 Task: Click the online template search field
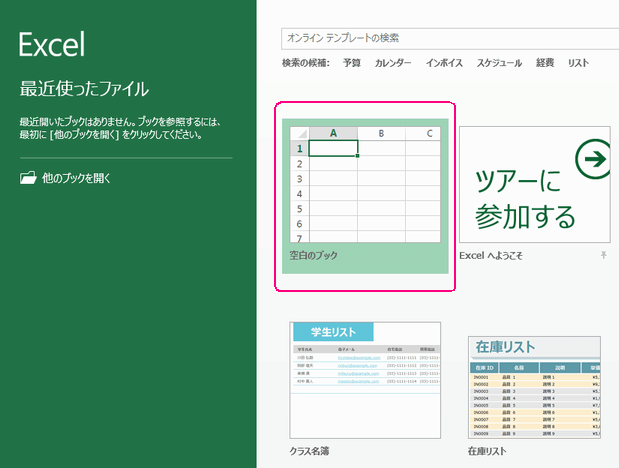tap(450, 38)
